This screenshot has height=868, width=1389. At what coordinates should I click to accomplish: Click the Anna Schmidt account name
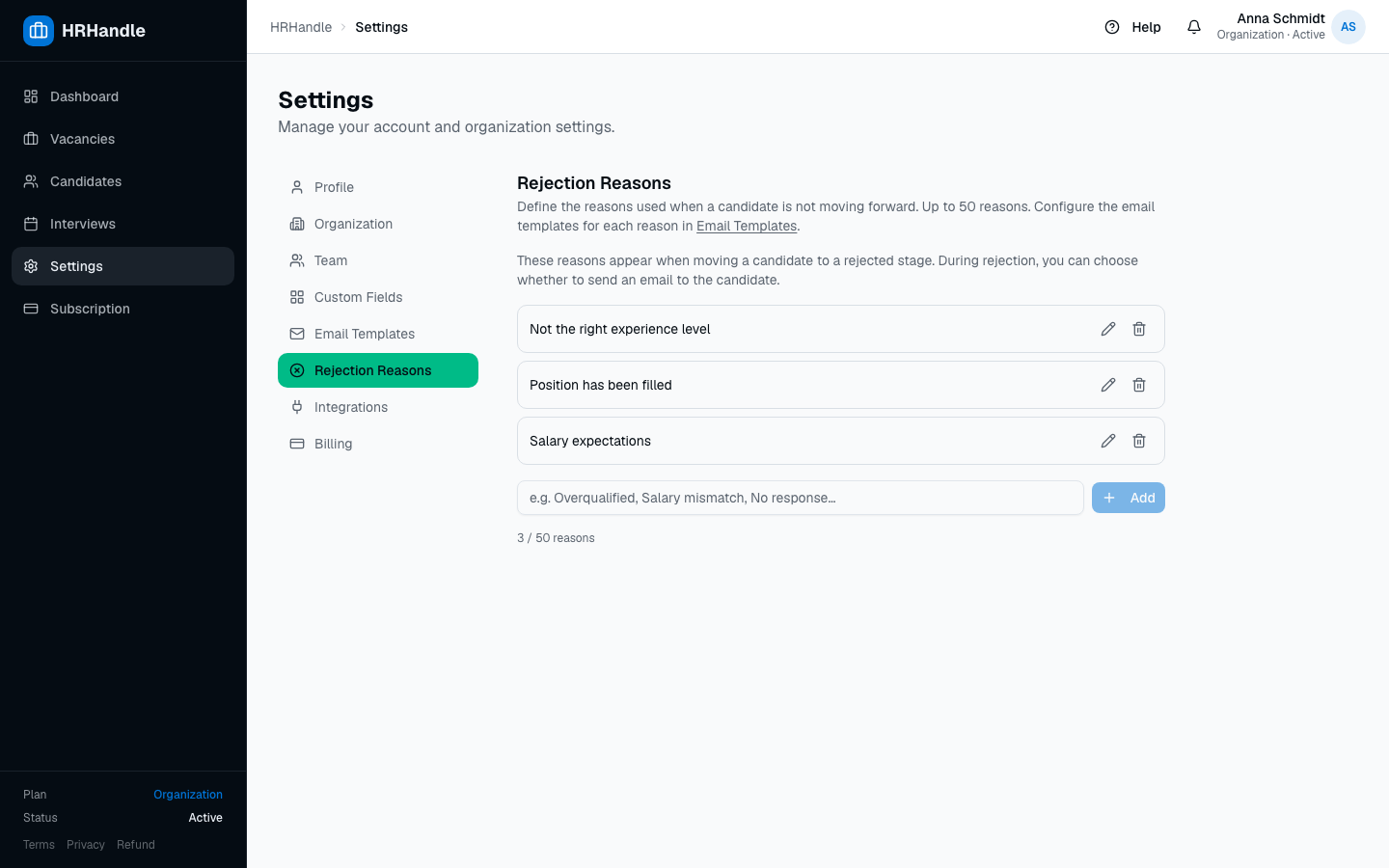tap(1281, 18)
